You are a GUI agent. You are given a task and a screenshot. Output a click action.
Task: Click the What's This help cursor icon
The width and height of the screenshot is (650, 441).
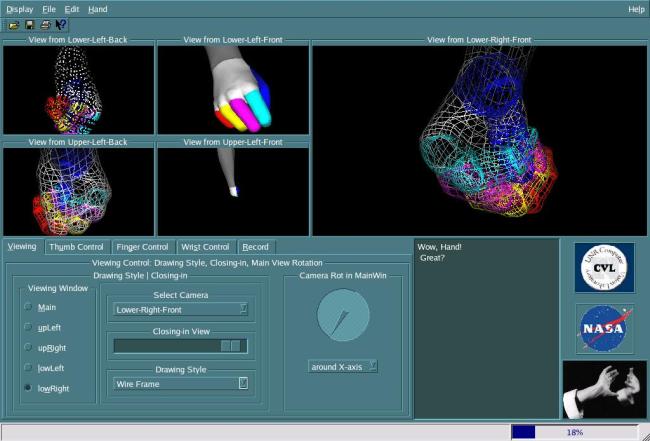point(61,24)
